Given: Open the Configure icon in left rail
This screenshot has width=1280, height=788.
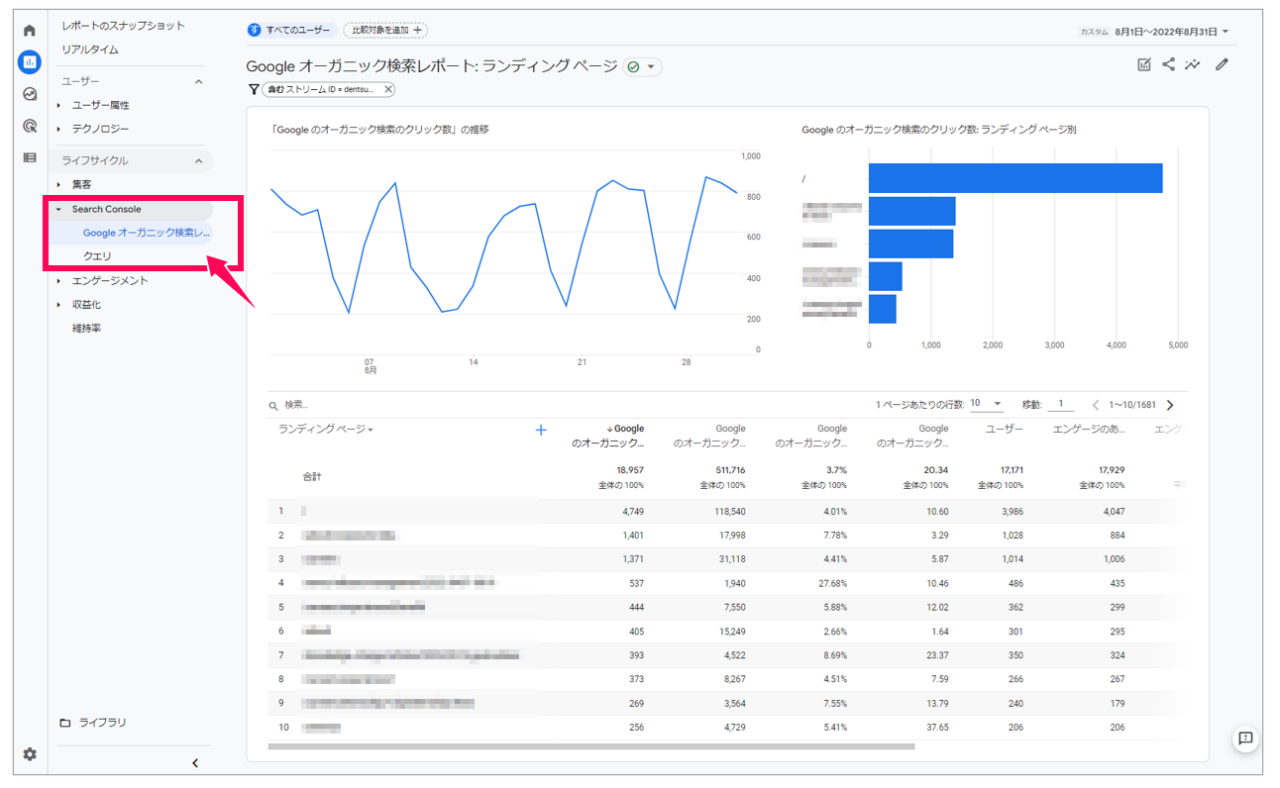Looking at the screenshot, I should tap(29, 157).
